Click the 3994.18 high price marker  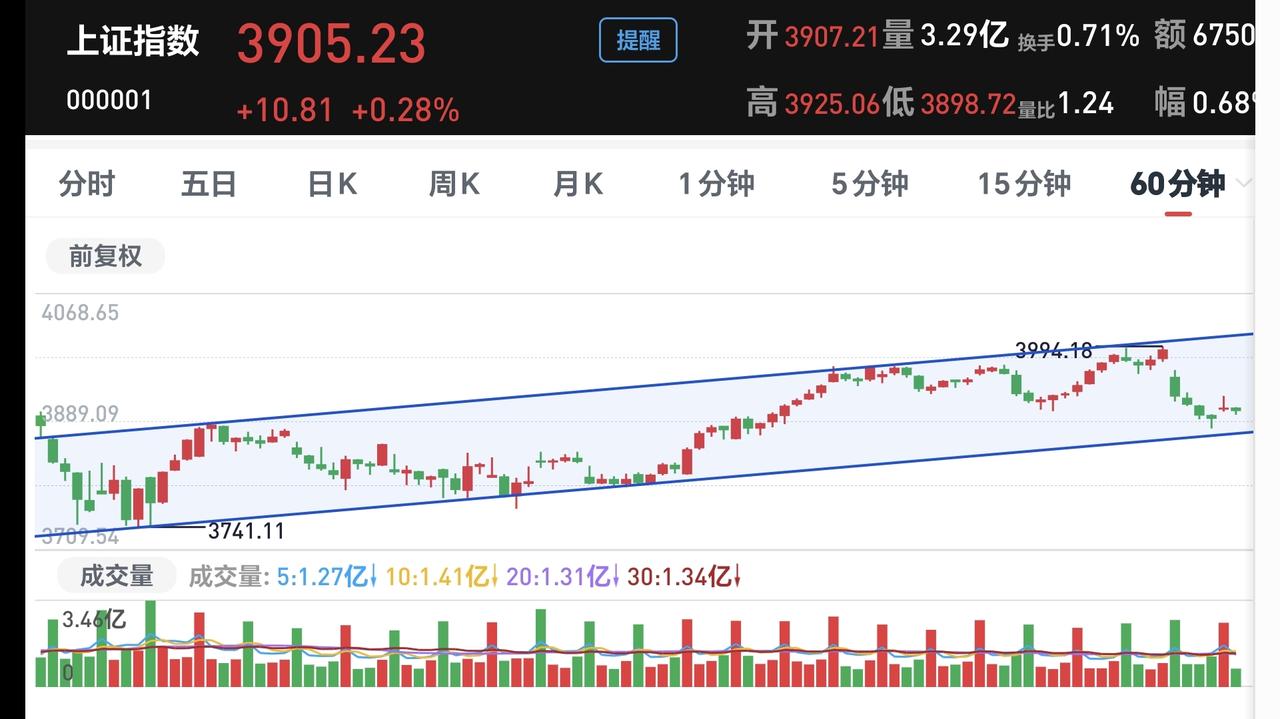click(1054, 350)
